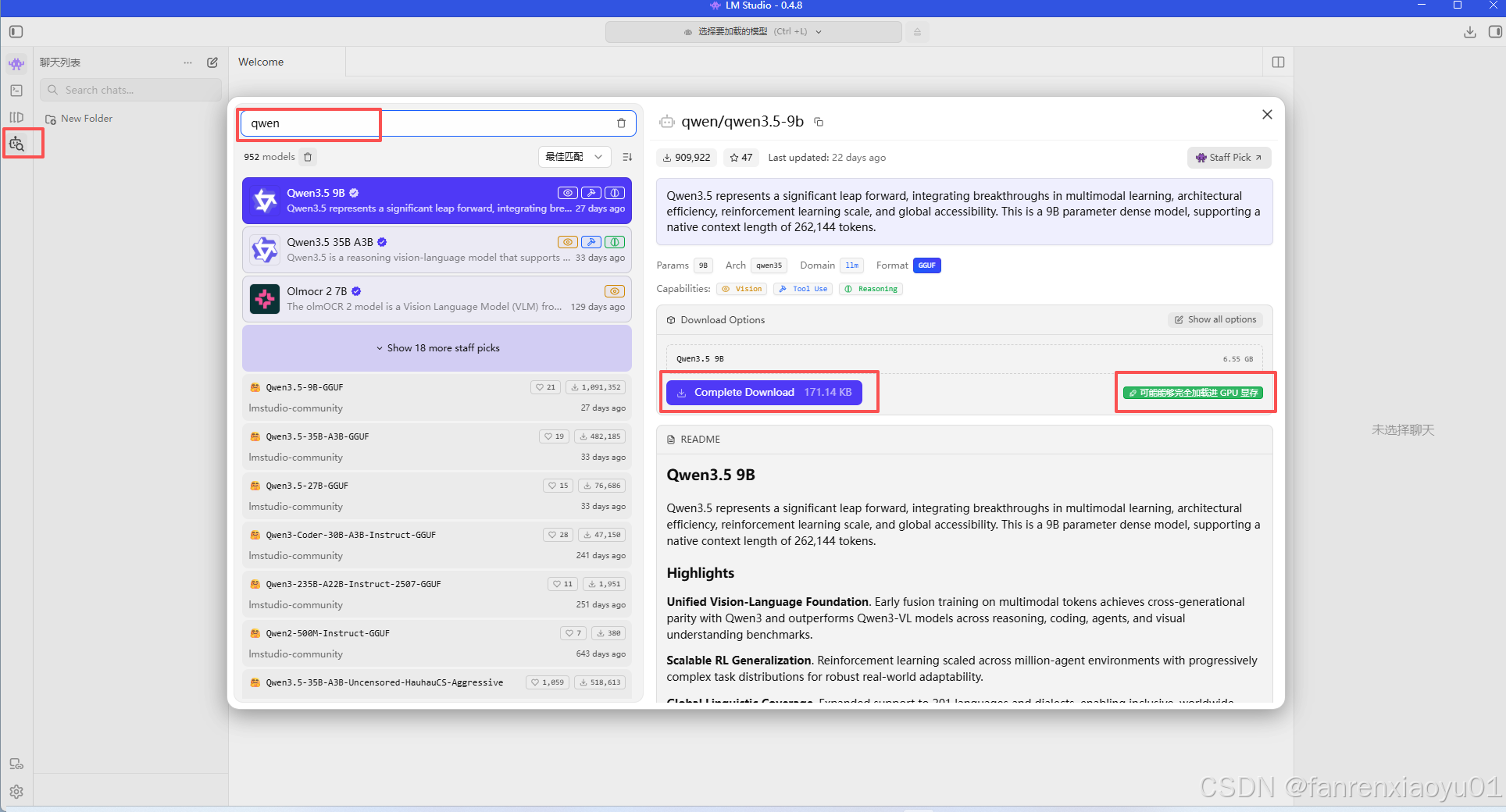
Task: Select the Olmocr 2 7B model
Action: pyautogui.click(x=437, y=299)
